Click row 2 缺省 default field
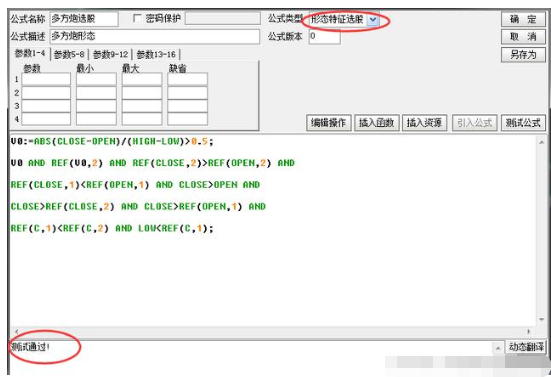This screenshot has height=377, width=551. 188,93
